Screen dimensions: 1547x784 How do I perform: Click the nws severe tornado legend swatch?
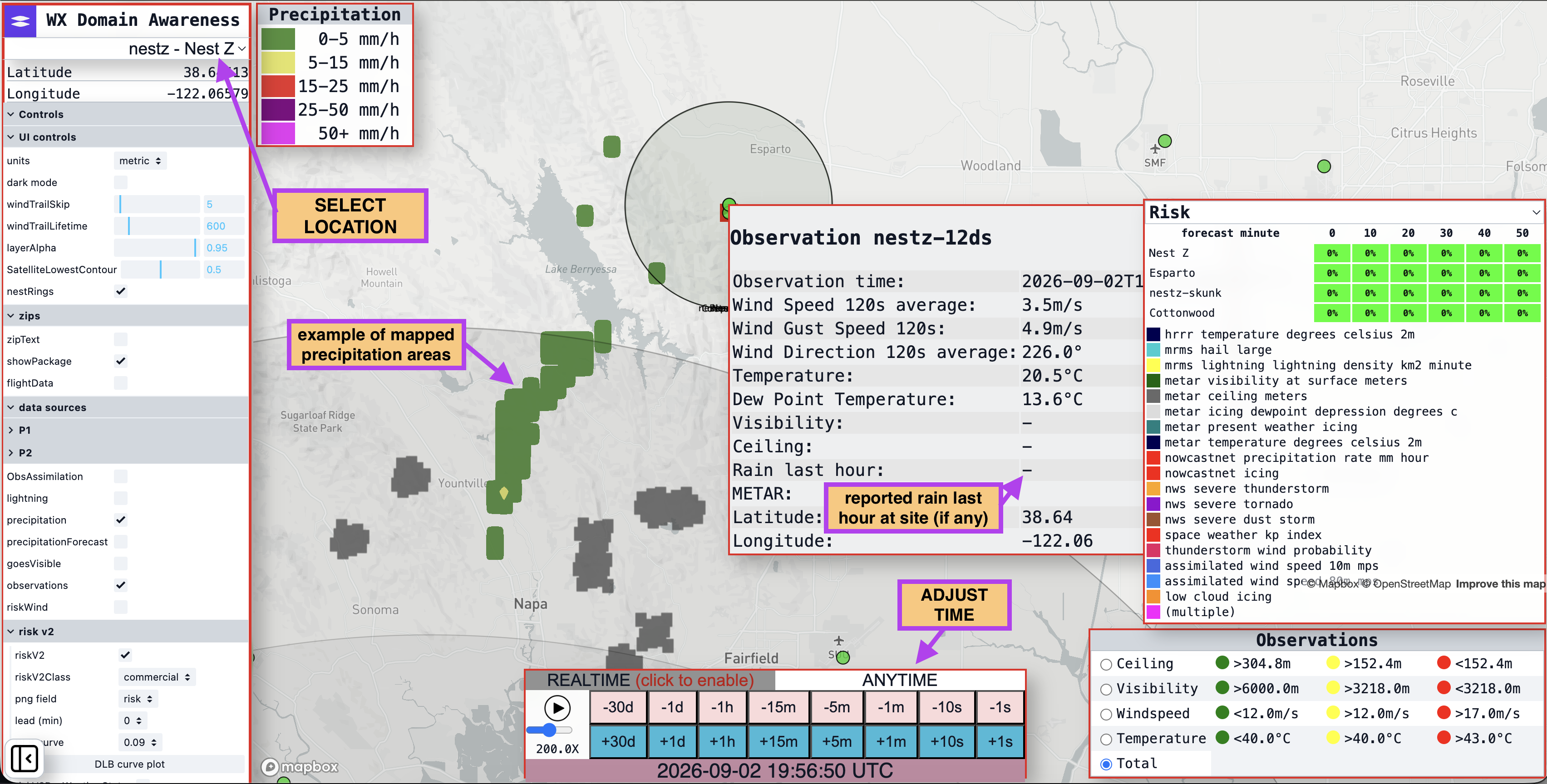1153,504
